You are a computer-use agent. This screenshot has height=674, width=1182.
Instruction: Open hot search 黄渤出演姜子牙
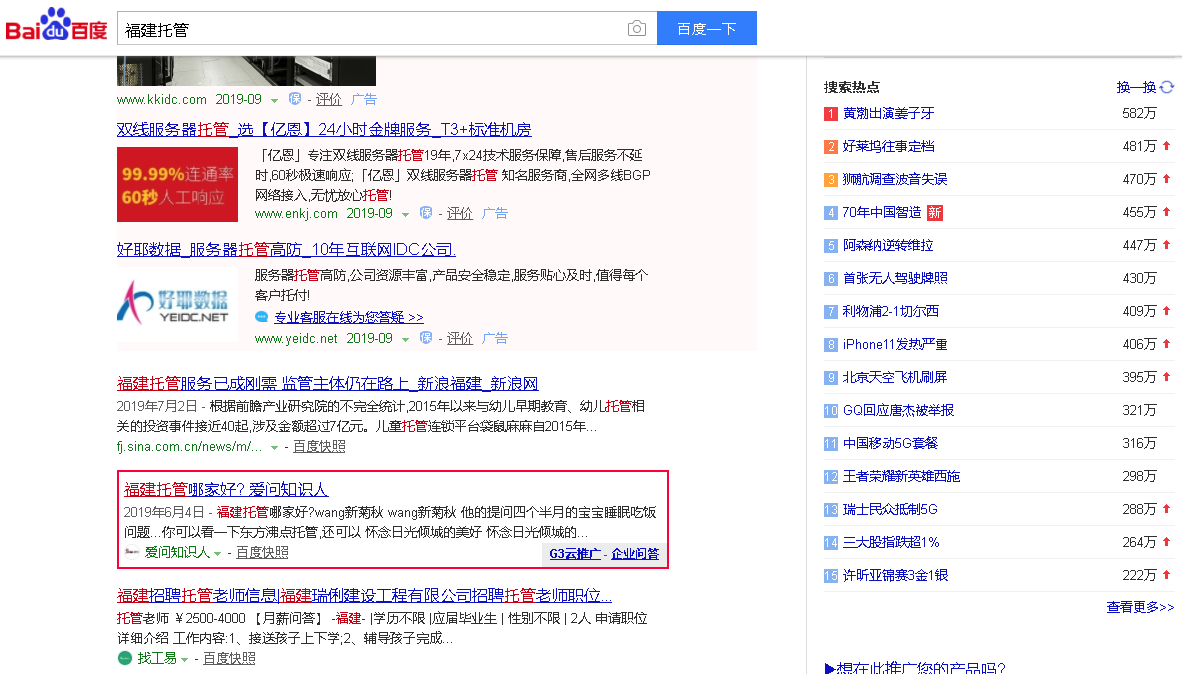click(888, 113)
